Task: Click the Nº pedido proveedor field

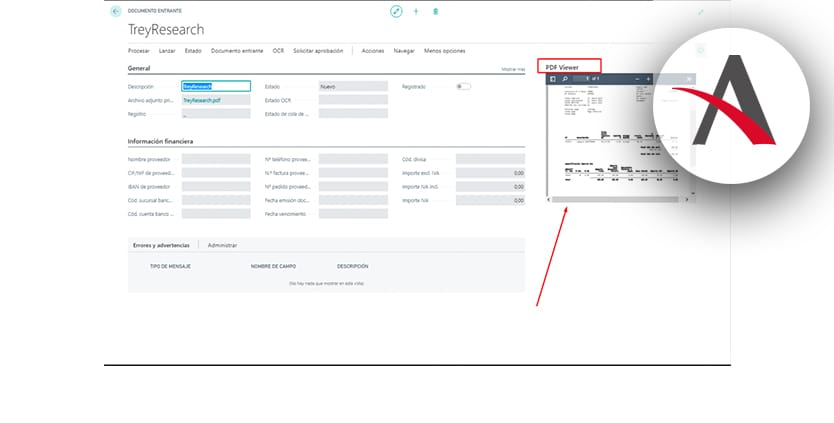Action: click(x=353, y=187)
